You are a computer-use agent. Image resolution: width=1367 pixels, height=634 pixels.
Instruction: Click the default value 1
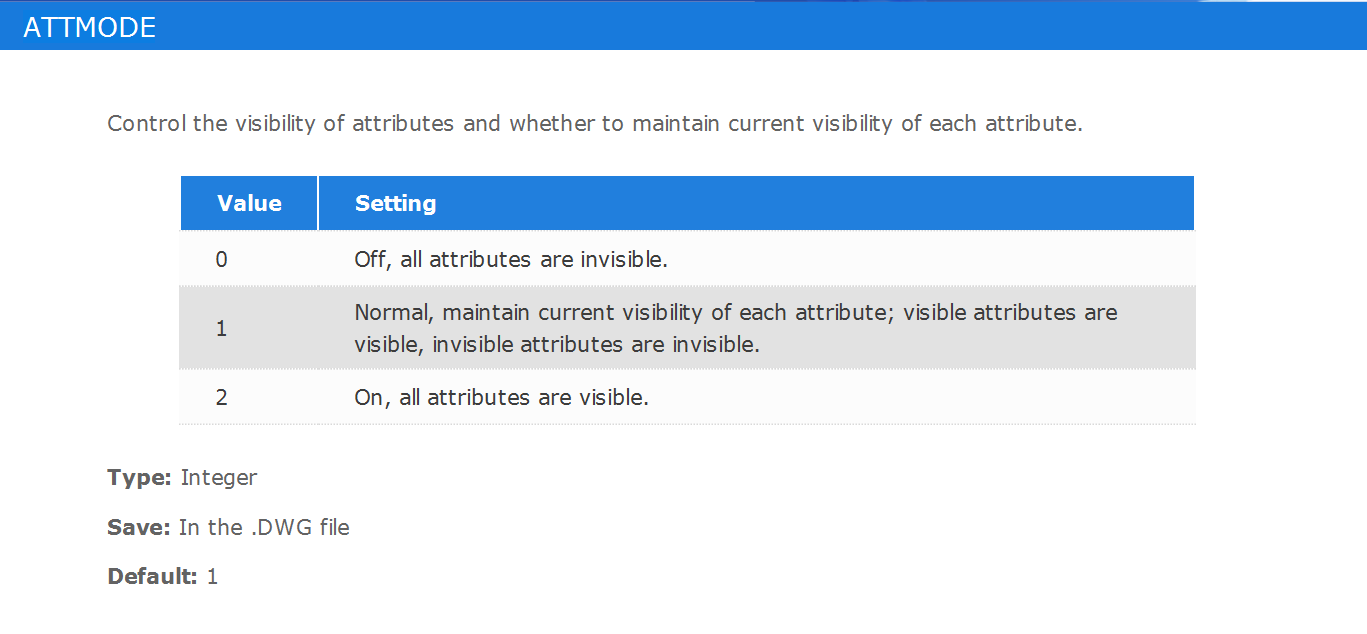click(x=212, y=576)
